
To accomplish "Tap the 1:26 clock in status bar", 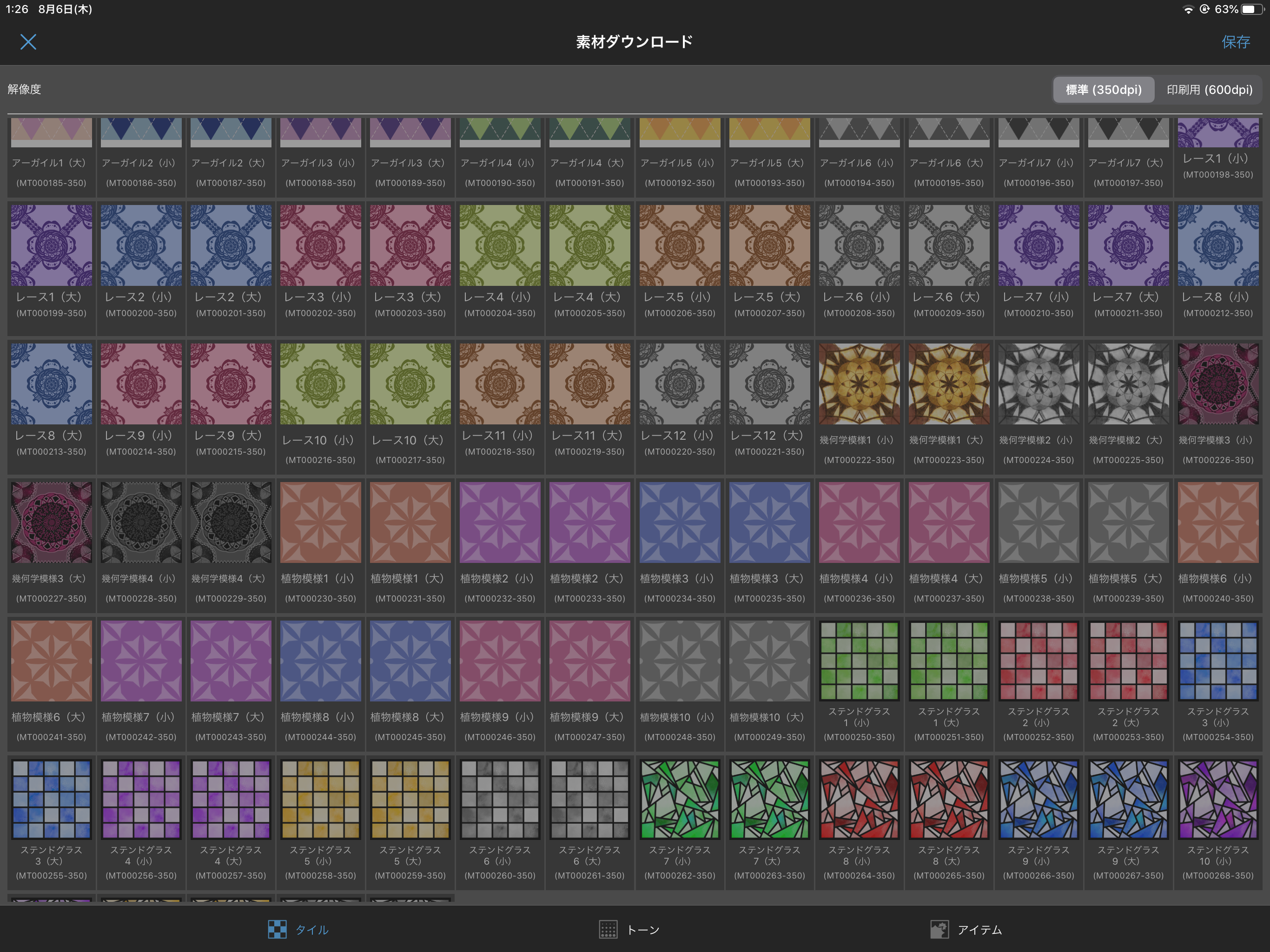I will [17, 9].
